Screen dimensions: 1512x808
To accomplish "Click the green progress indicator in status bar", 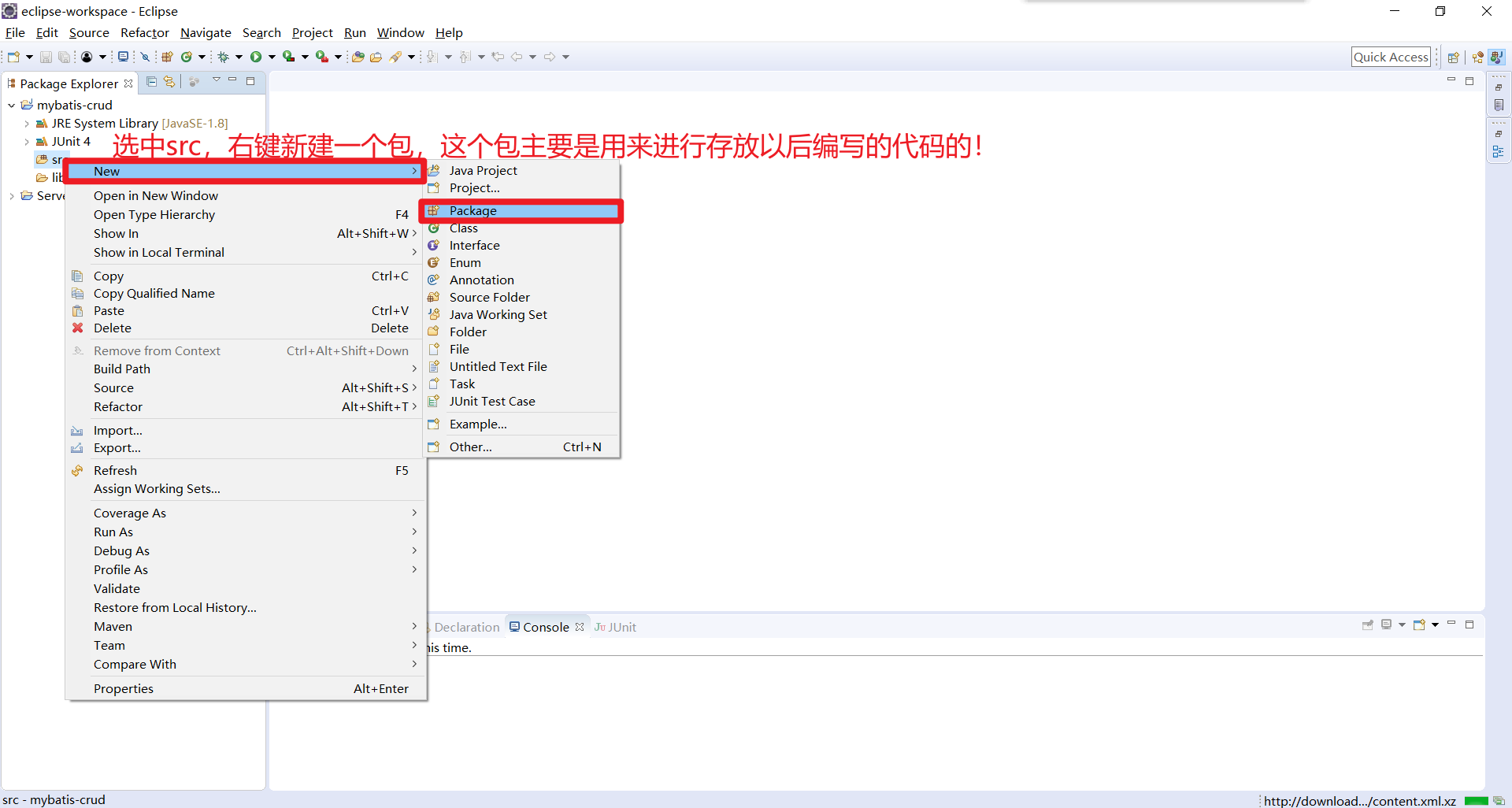I will pyautogui.click(x=1477, y=801).
